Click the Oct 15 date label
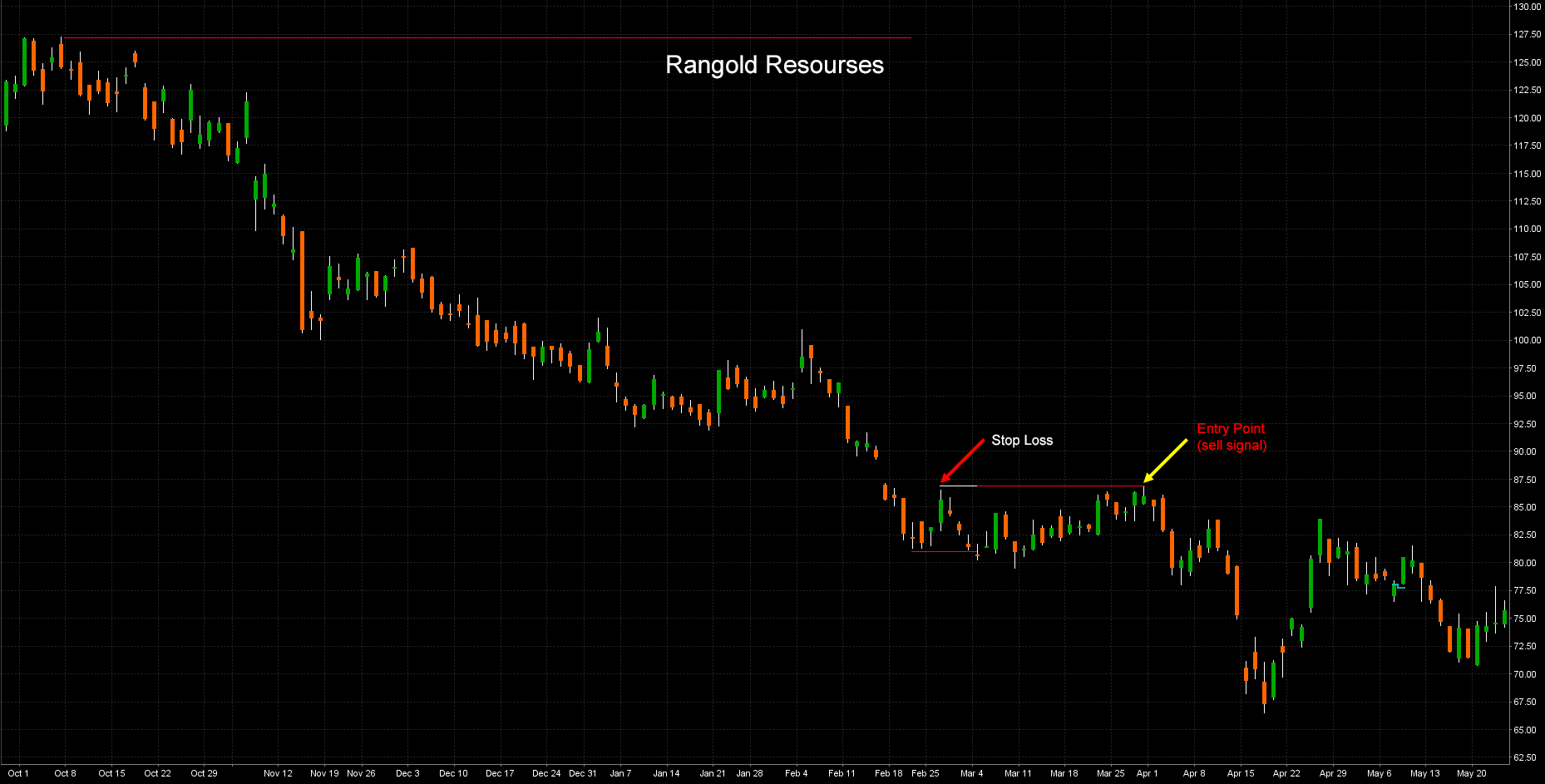The height and width of the screenshot is (784, 1545). pyautogui.click(x=111, y=773)
